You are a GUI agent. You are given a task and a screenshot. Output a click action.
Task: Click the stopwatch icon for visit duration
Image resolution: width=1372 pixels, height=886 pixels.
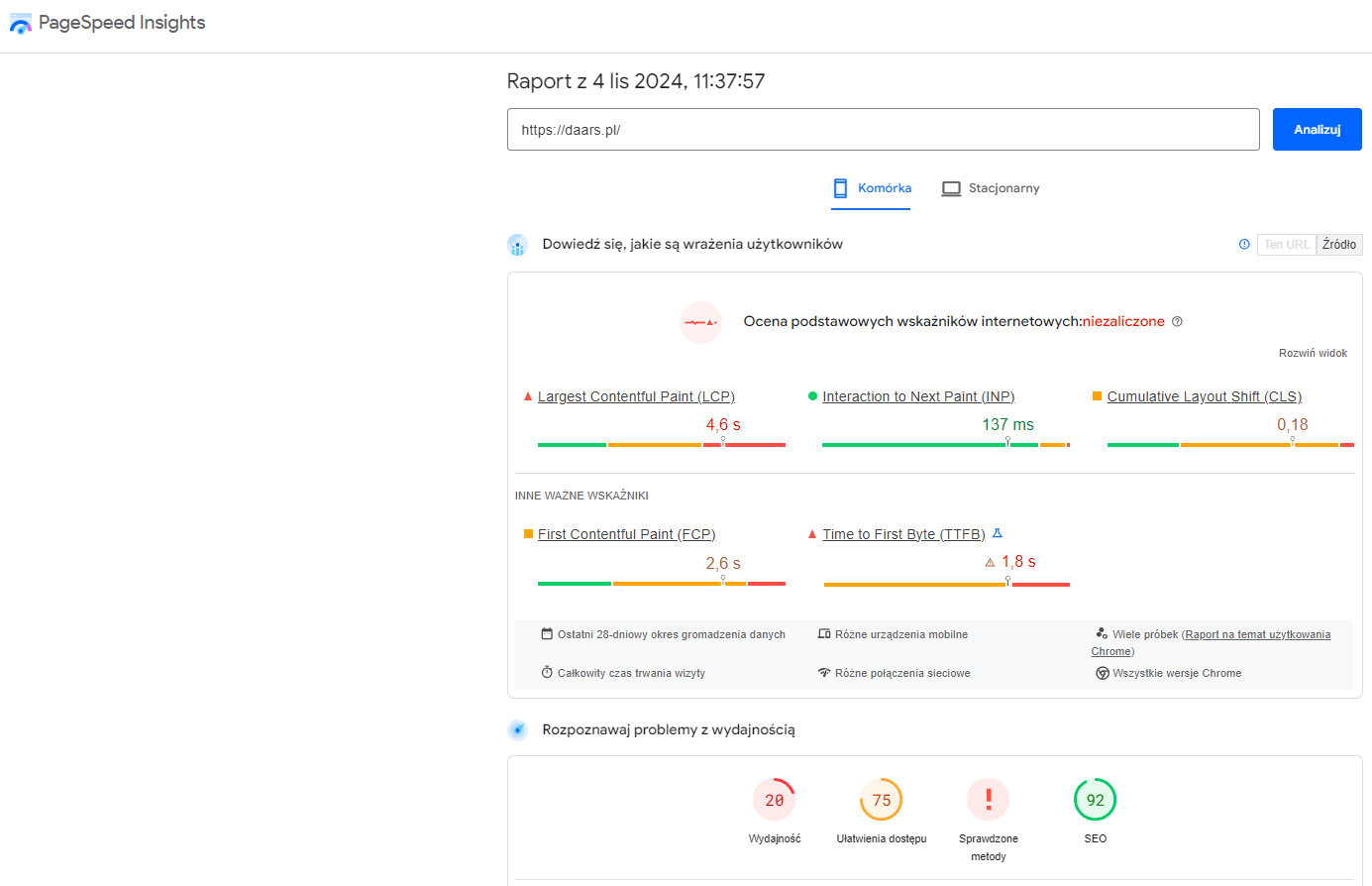tap(547, 672)
